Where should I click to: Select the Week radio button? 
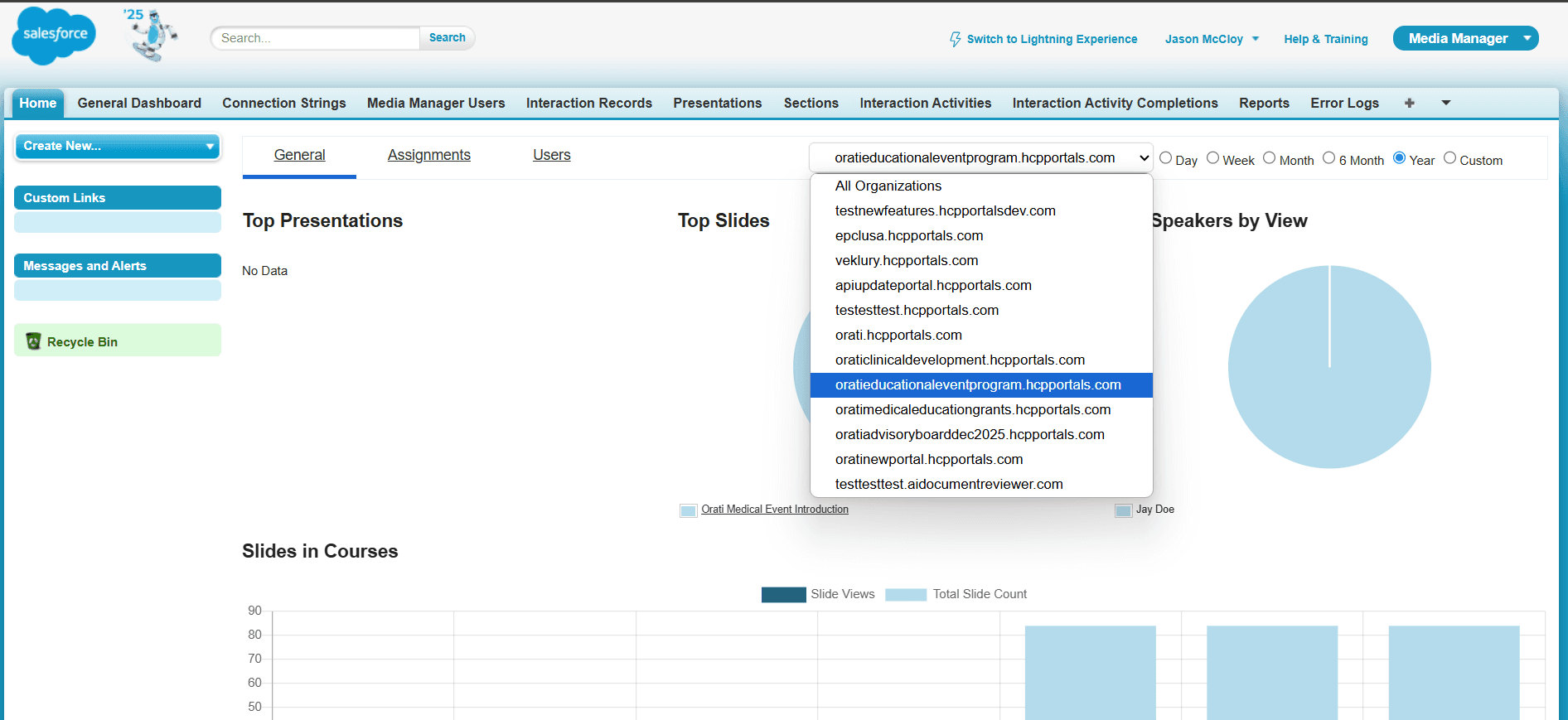[x=1212, y=157]
